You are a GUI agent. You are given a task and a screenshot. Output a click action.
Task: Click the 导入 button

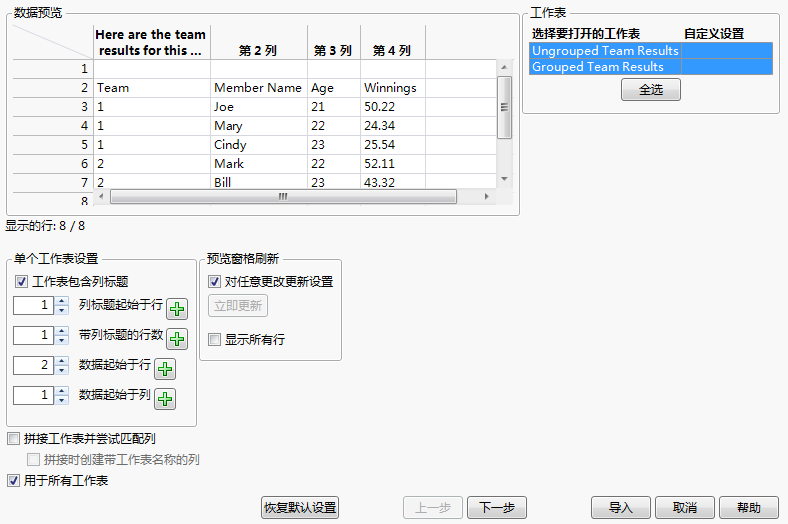[621, 507]
